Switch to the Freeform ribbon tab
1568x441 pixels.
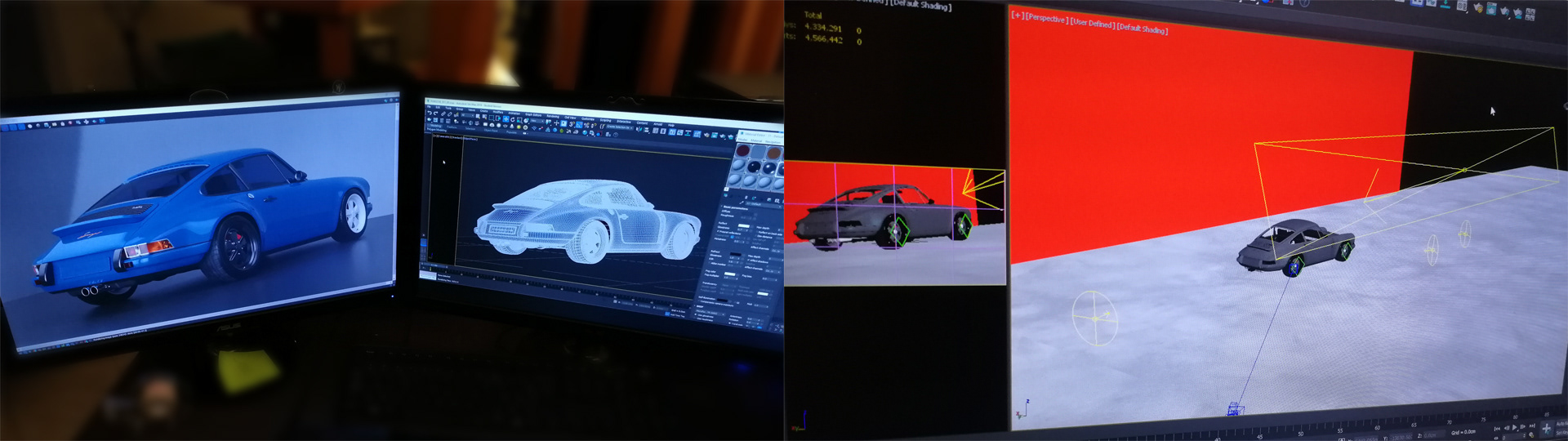coord(452,127)
